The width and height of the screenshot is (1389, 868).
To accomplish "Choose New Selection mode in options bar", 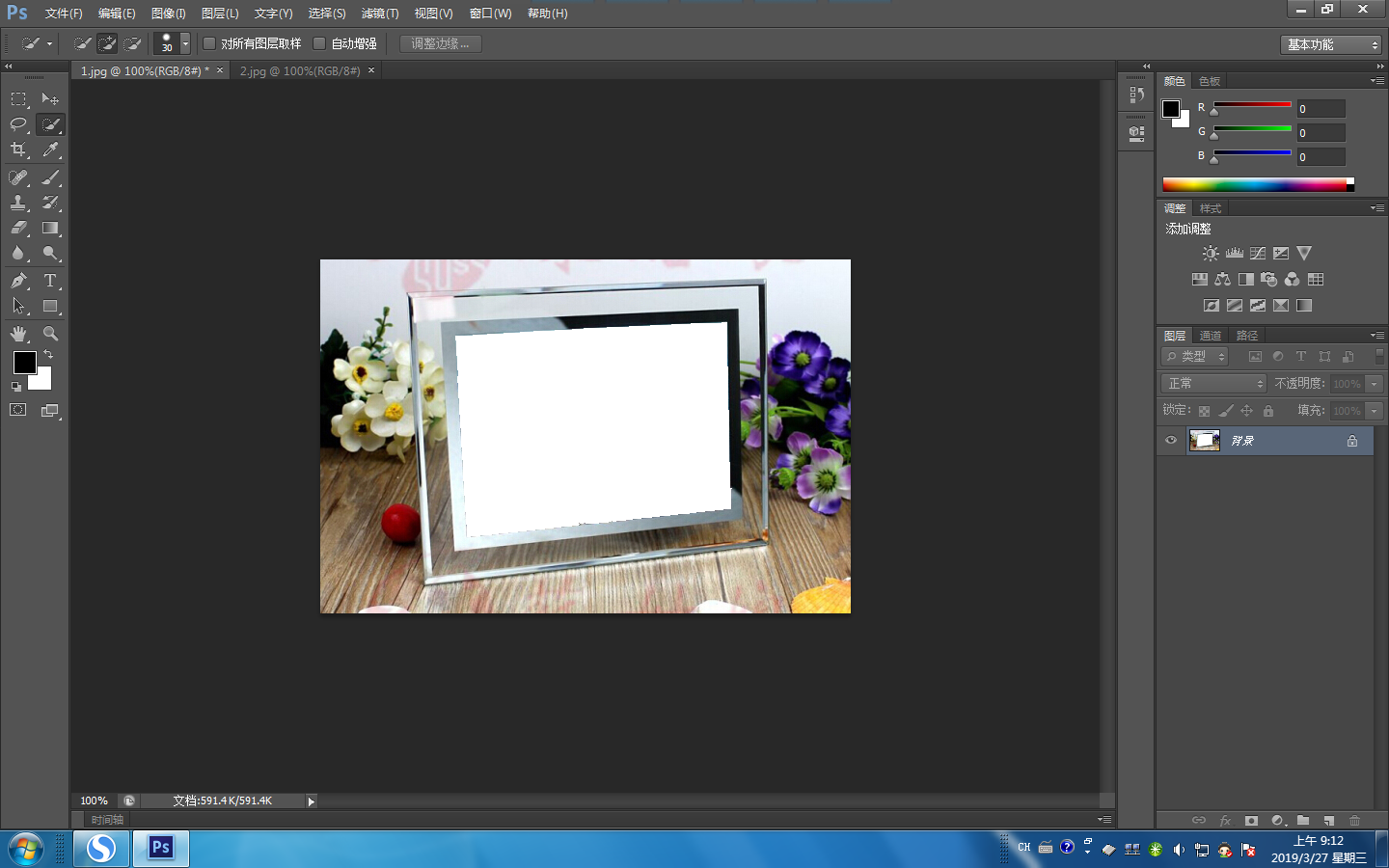I will 83,43.
